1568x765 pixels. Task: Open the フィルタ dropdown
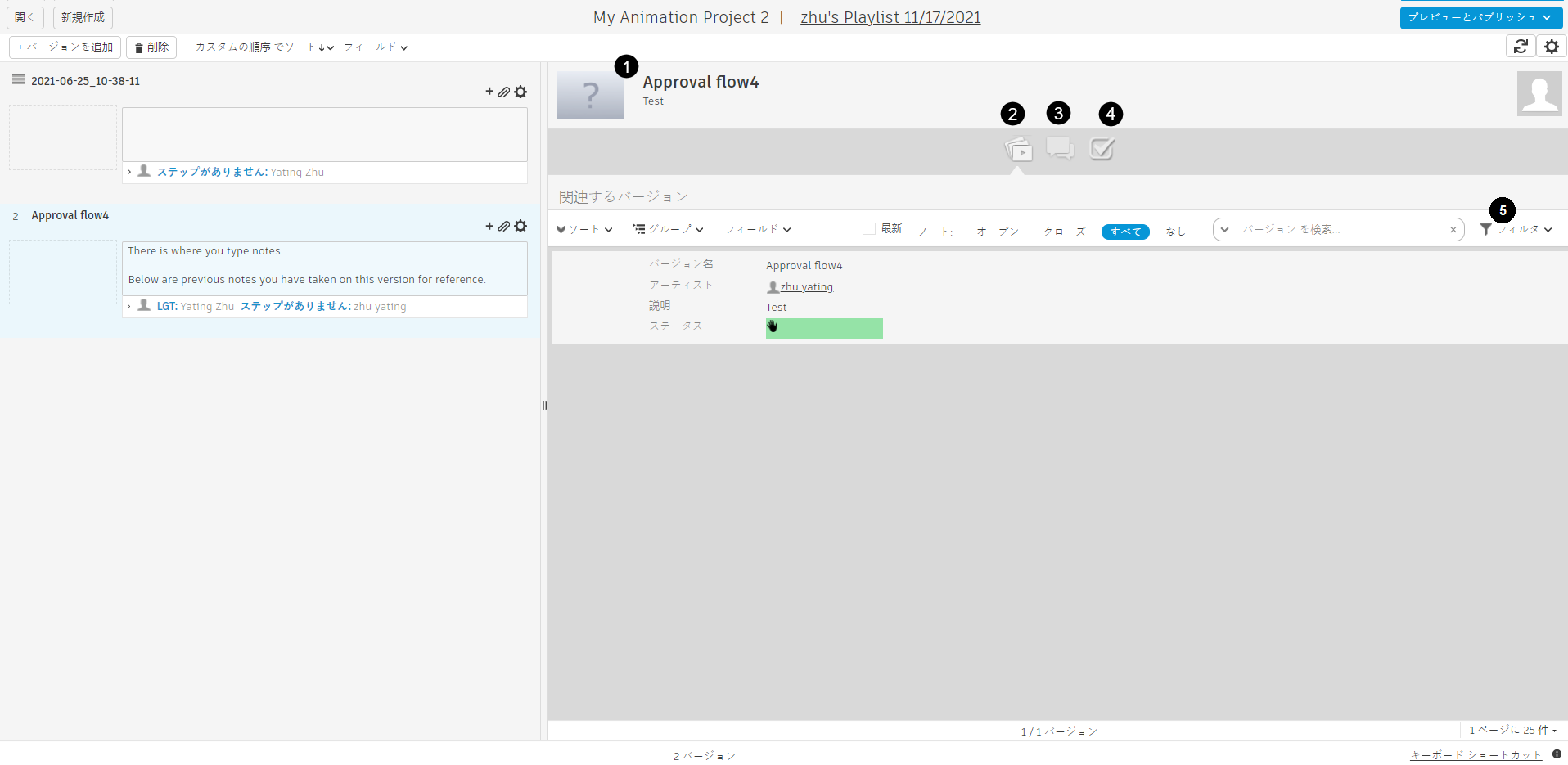(x=1516, y=230)
